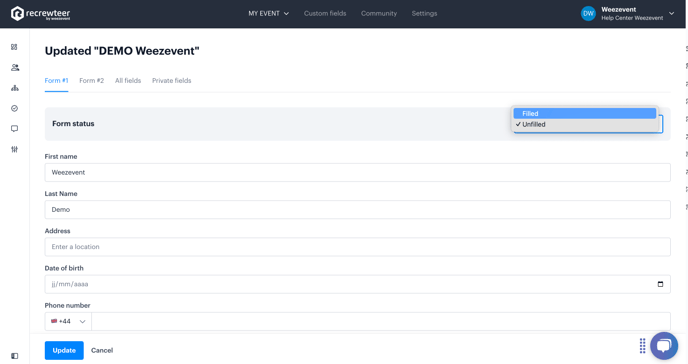The width and height of the screenshot is (688, 364).
Task: Select Unfilled in the form status list
Action: (585, 125)
